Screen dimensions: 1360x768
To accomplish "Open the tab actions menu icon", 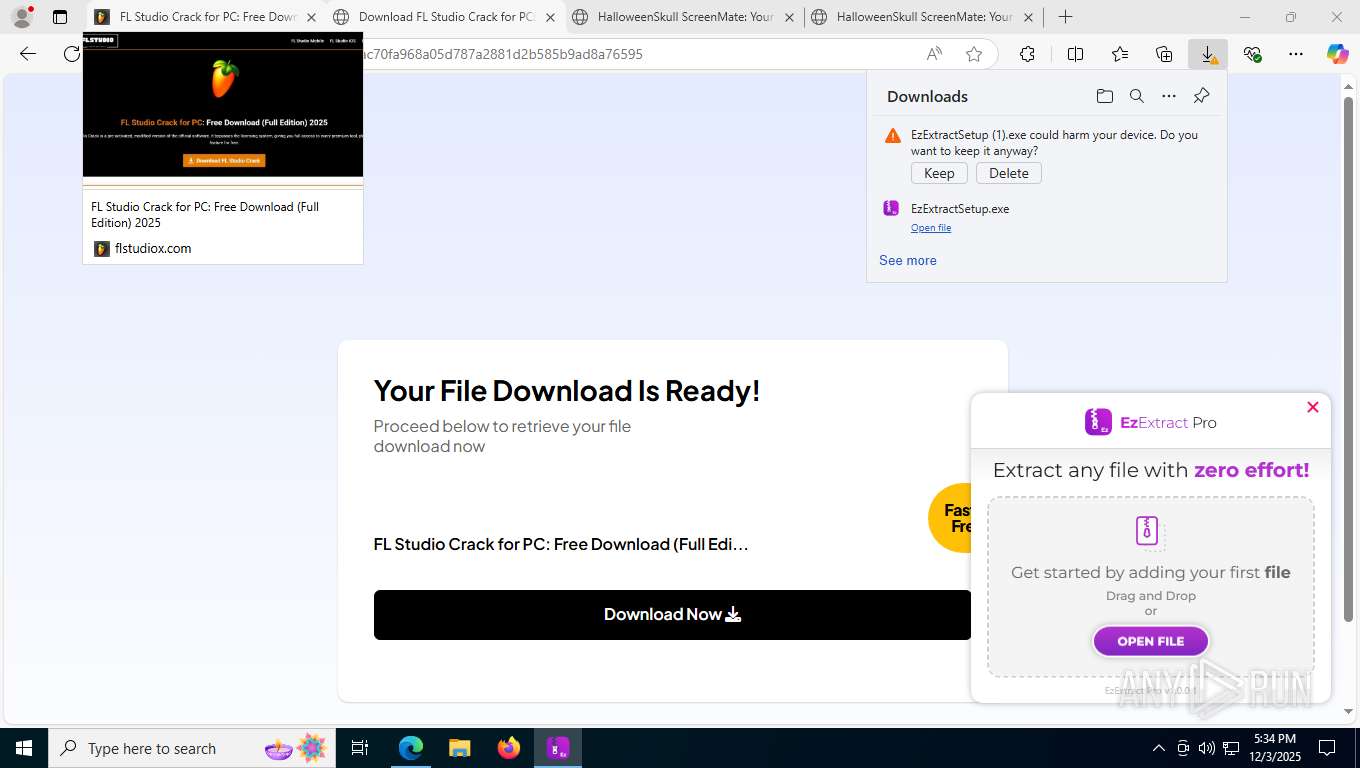I will click(x=60, y=17).
